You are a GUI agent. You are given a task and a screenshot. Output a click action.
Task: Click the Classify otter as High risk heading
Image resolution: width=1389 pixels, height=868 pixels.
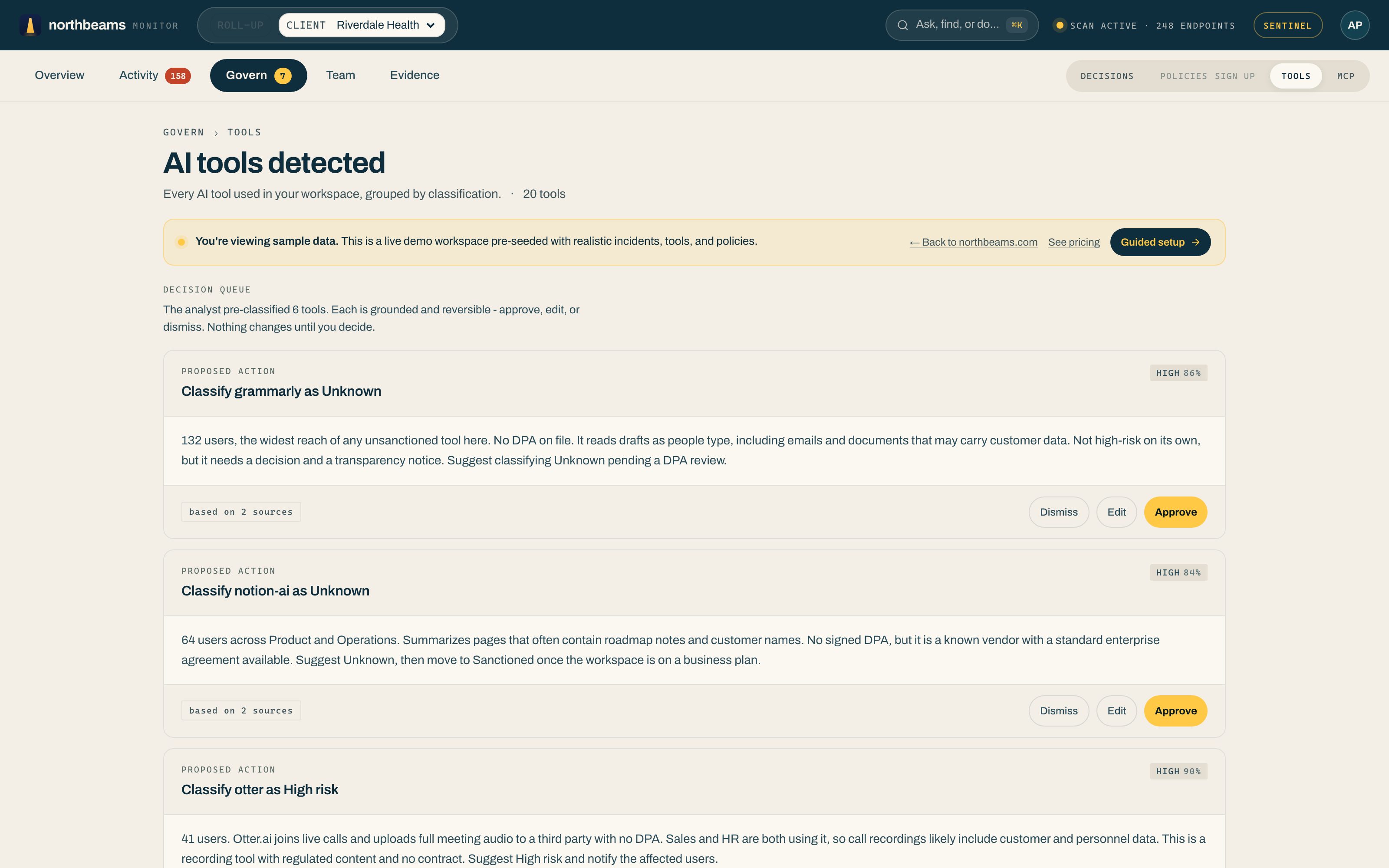tap(260, 789)
